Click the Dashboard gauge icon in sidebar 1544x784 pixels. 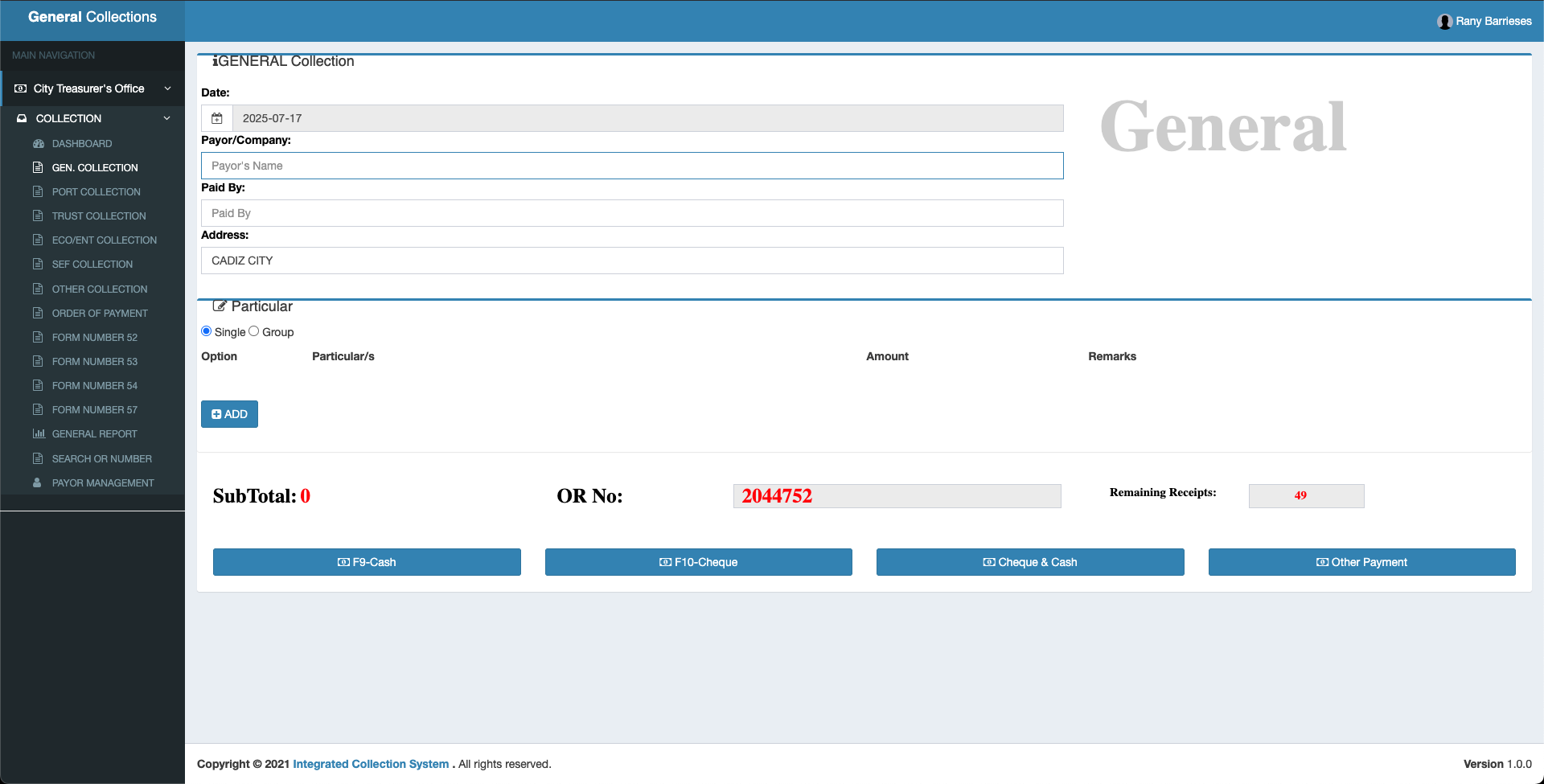coord(38,144)
